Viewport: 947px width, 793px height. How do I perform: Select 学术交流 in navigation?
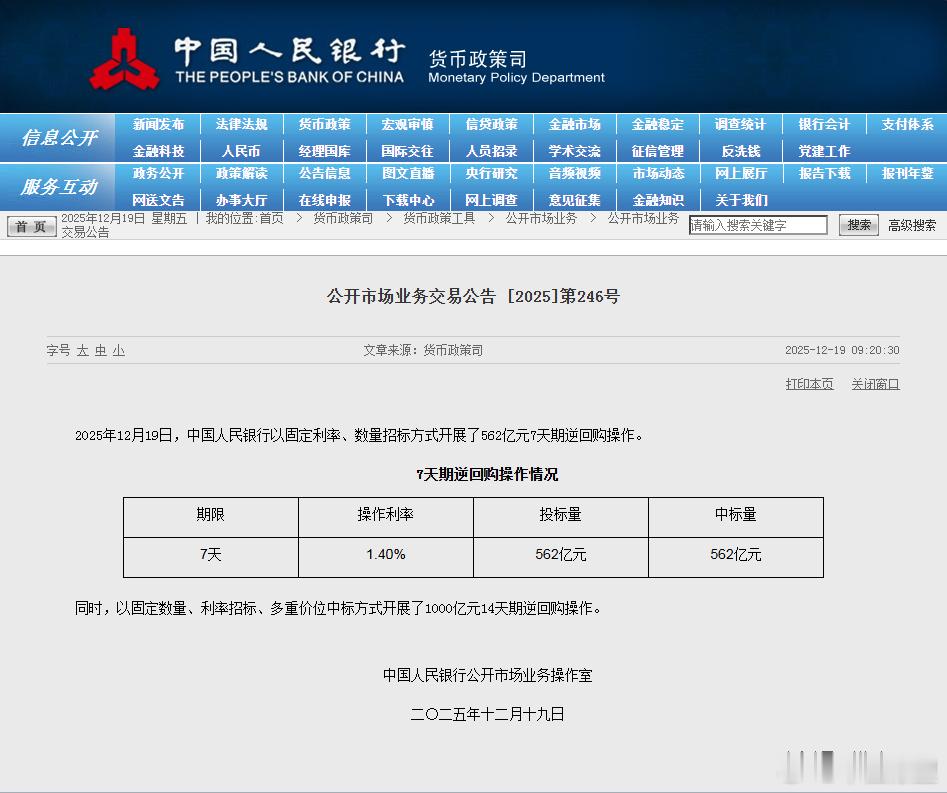[575, 151]
